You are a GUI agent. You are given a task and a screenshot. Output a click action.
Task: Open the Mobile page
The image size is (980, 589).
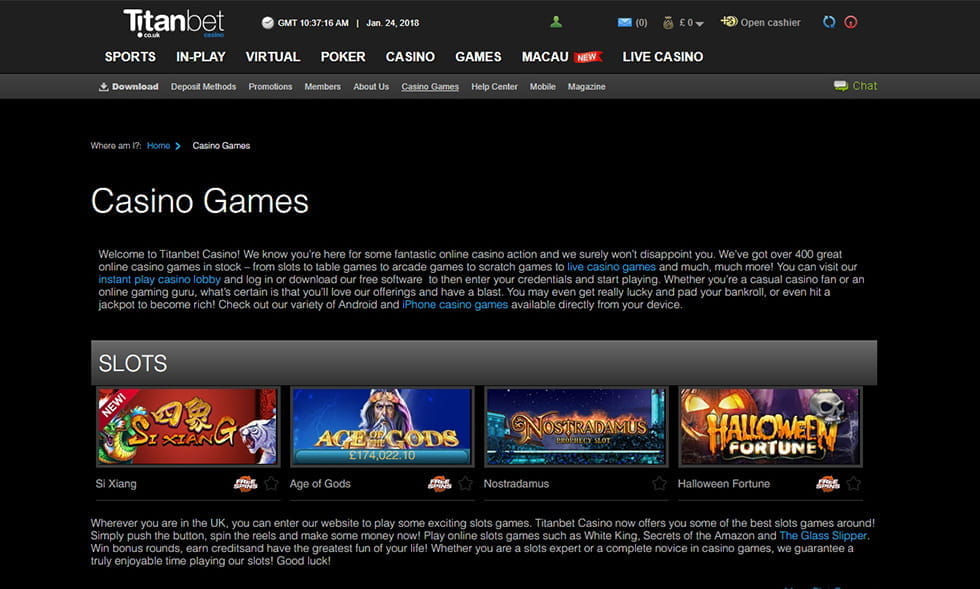(542, 87)
